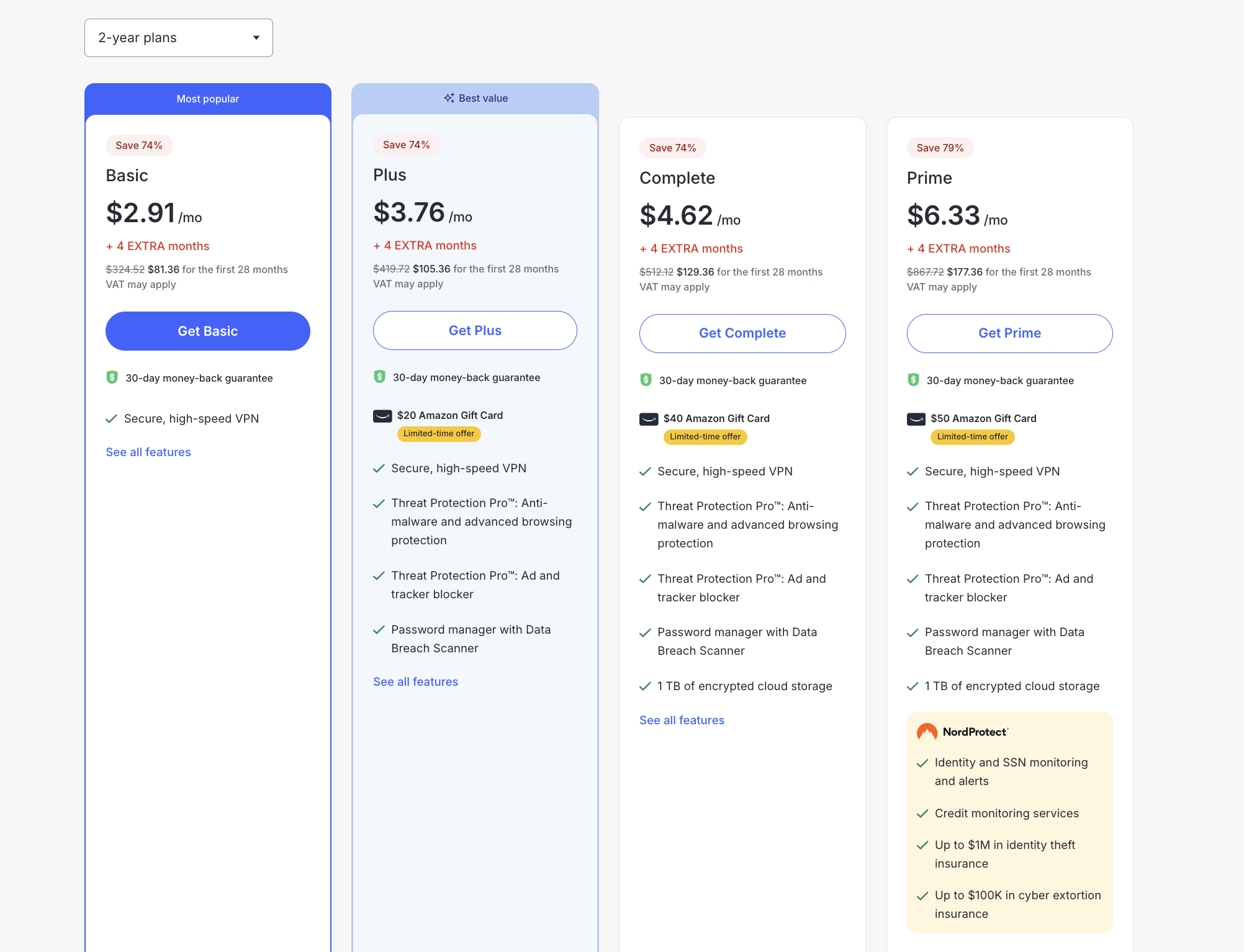Click the $20 Amazon Gift Card icon
Viewport: 1244px width, 952px height.
tap(382, 416)
